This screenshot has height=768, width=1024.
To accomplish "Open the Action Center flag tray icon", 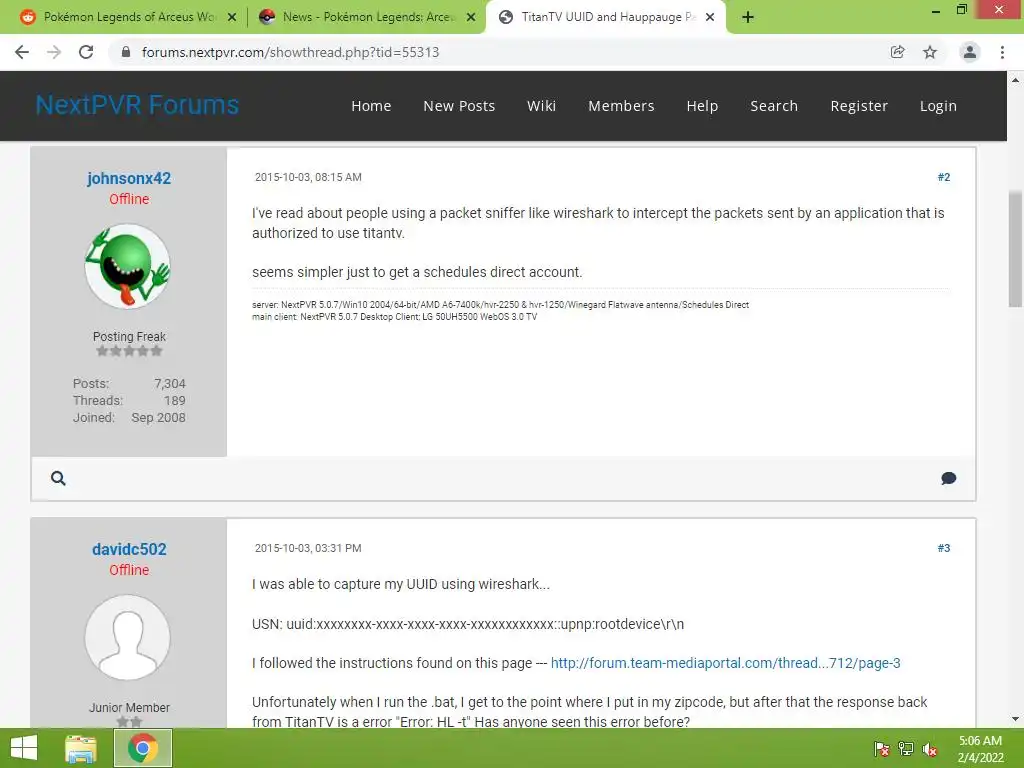I will coord(882,748).
